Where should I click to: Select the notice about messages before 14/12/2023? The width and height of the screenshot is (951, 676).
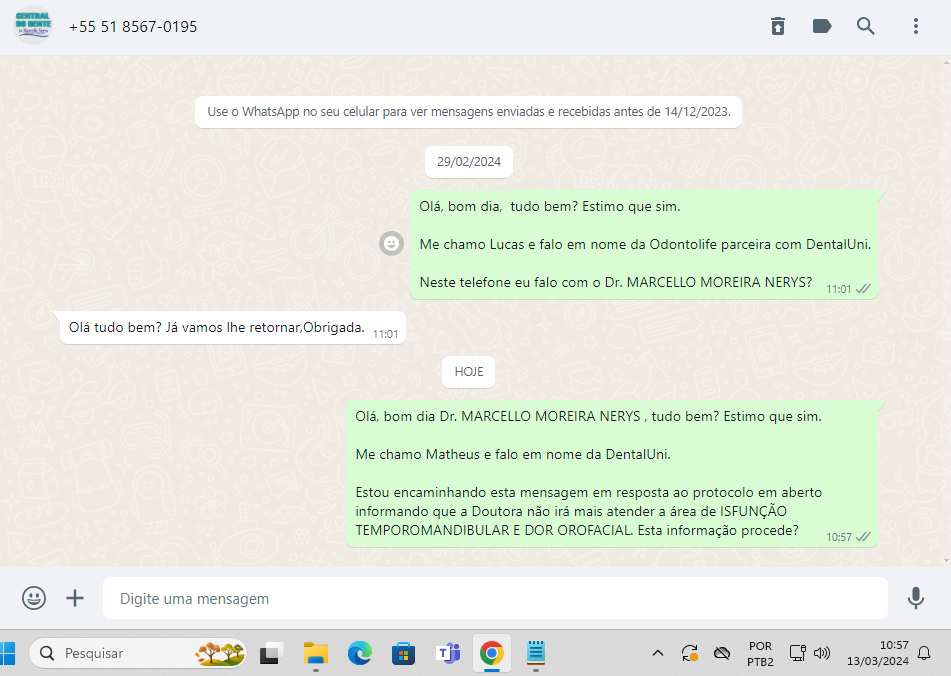click(x=469, y=112)
